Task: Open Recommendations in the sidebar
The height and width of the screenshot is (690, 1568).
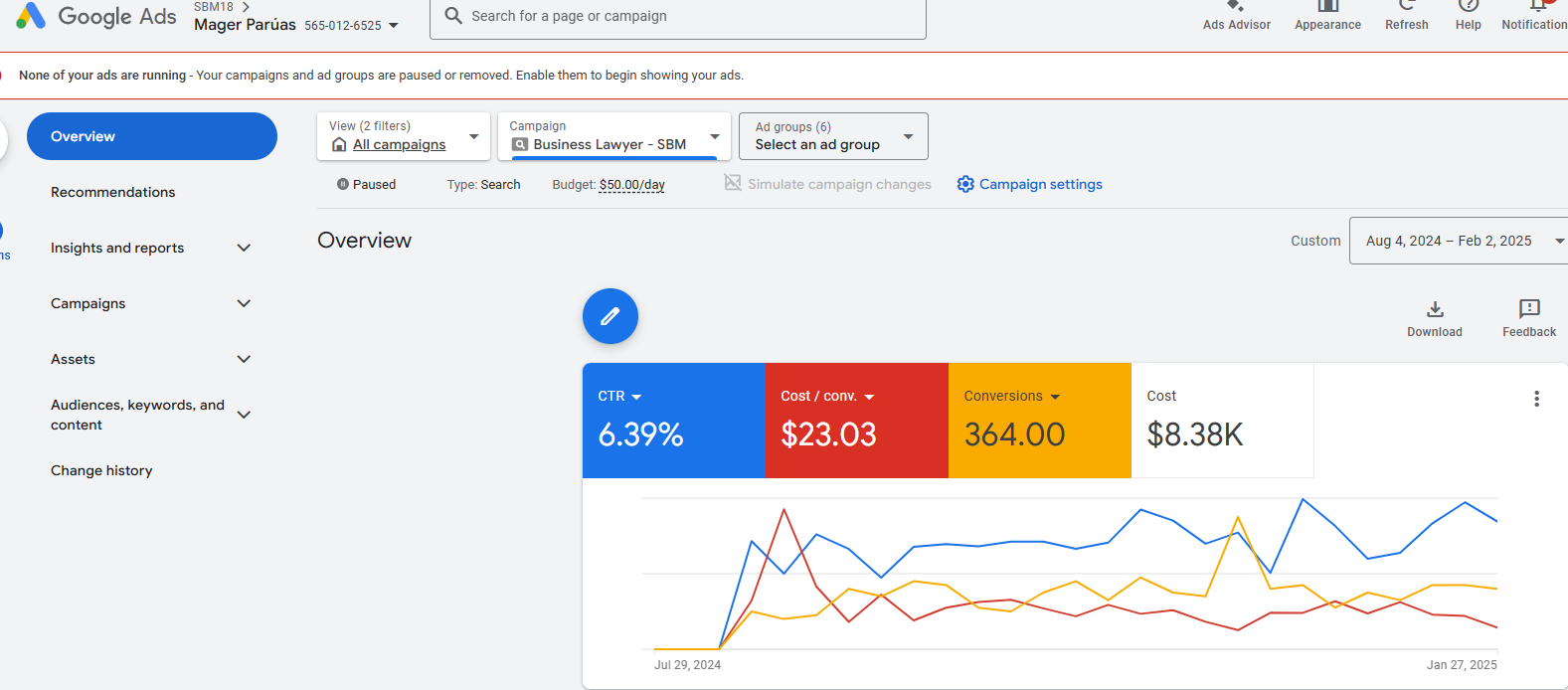Action: pyautogui.click(x=112, y=192)
